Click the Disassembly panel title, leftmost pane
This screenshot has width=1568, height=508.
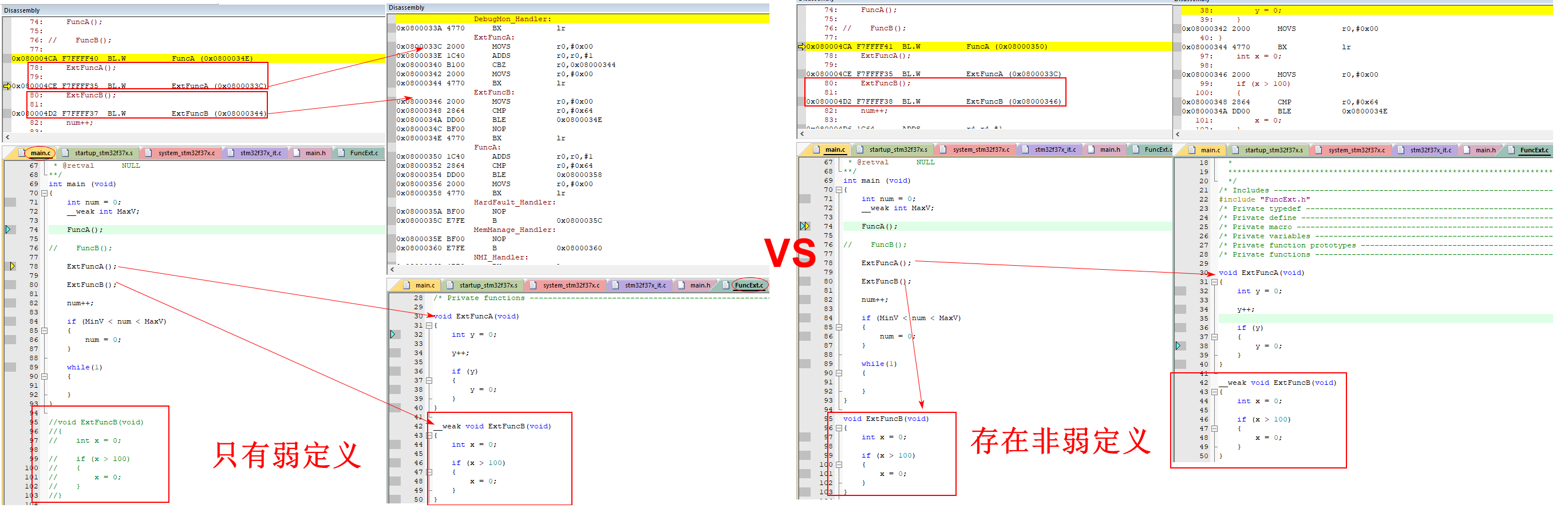[21, 10]
